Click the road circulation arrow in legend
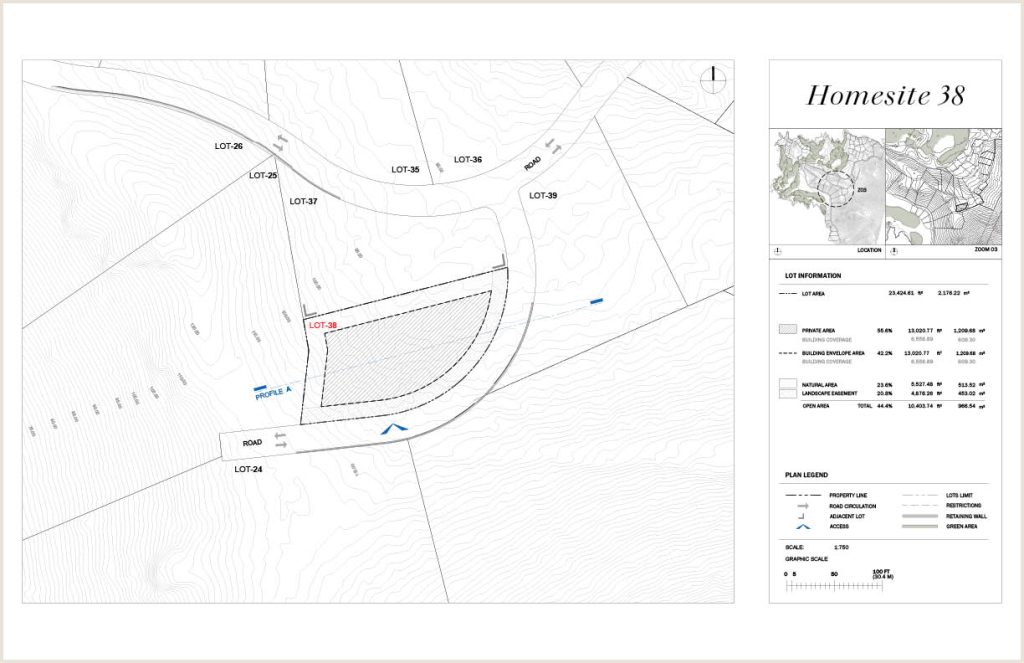 pyautogui.click(x=790, y=506)
